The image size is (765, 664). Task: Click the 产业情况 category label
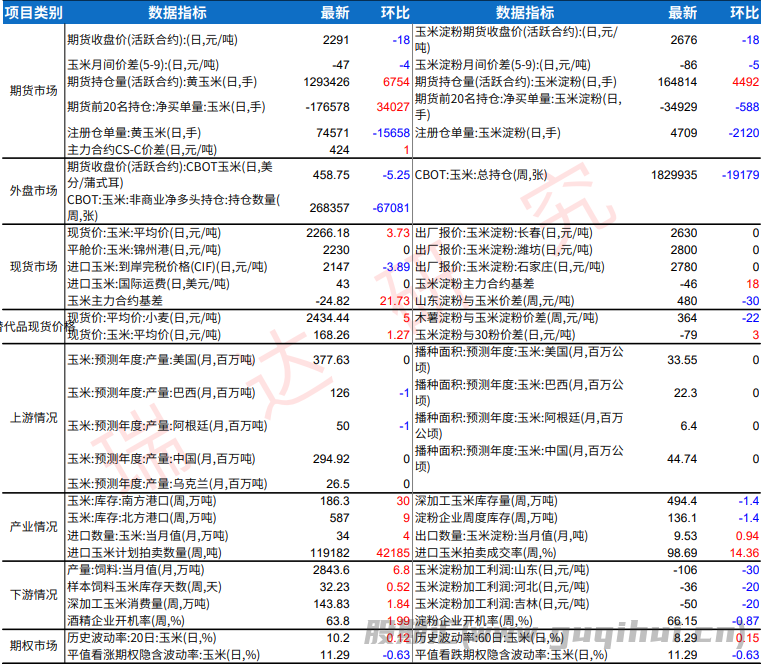(x=33, y=525)
